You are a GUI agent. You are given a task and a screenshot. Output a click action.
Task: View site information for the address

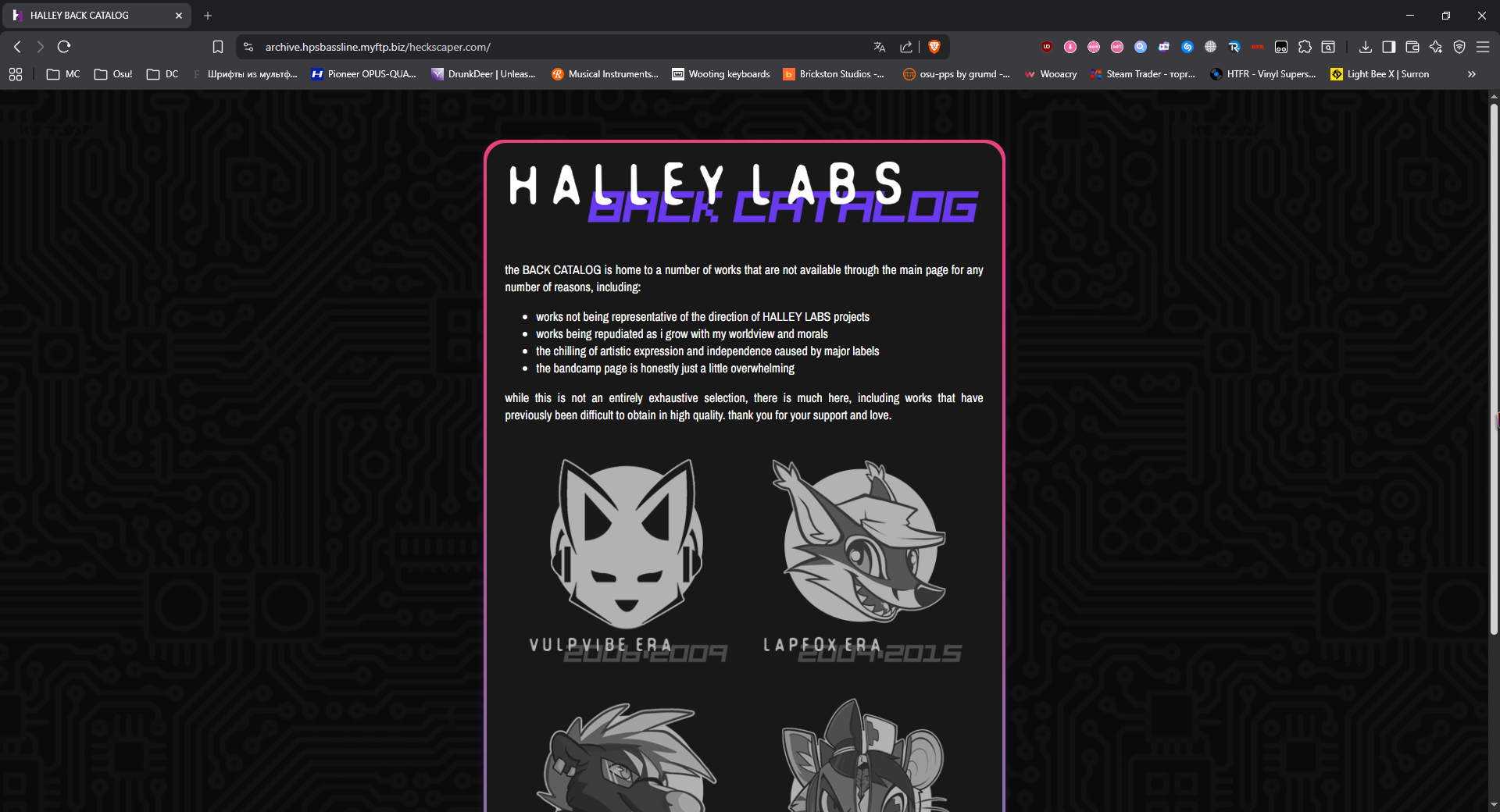tap(248, 47)
